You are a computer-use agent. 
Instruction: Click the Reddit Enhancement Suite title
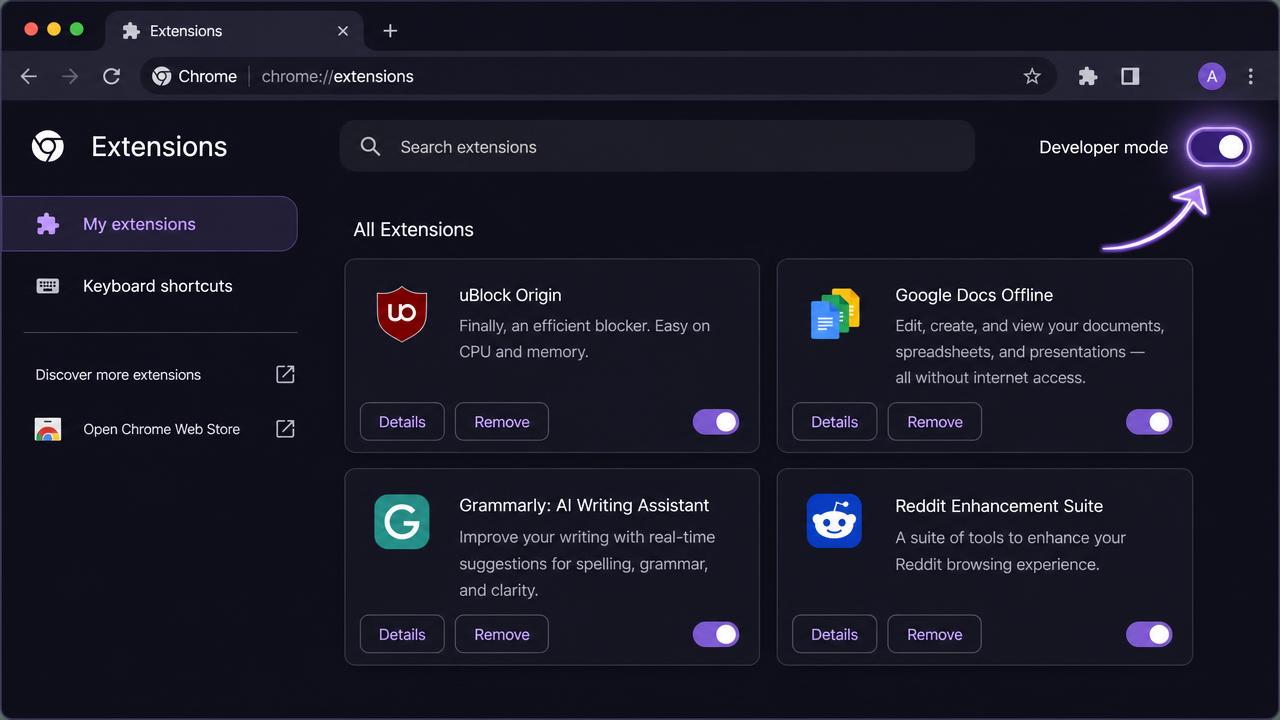pos(999,506)
